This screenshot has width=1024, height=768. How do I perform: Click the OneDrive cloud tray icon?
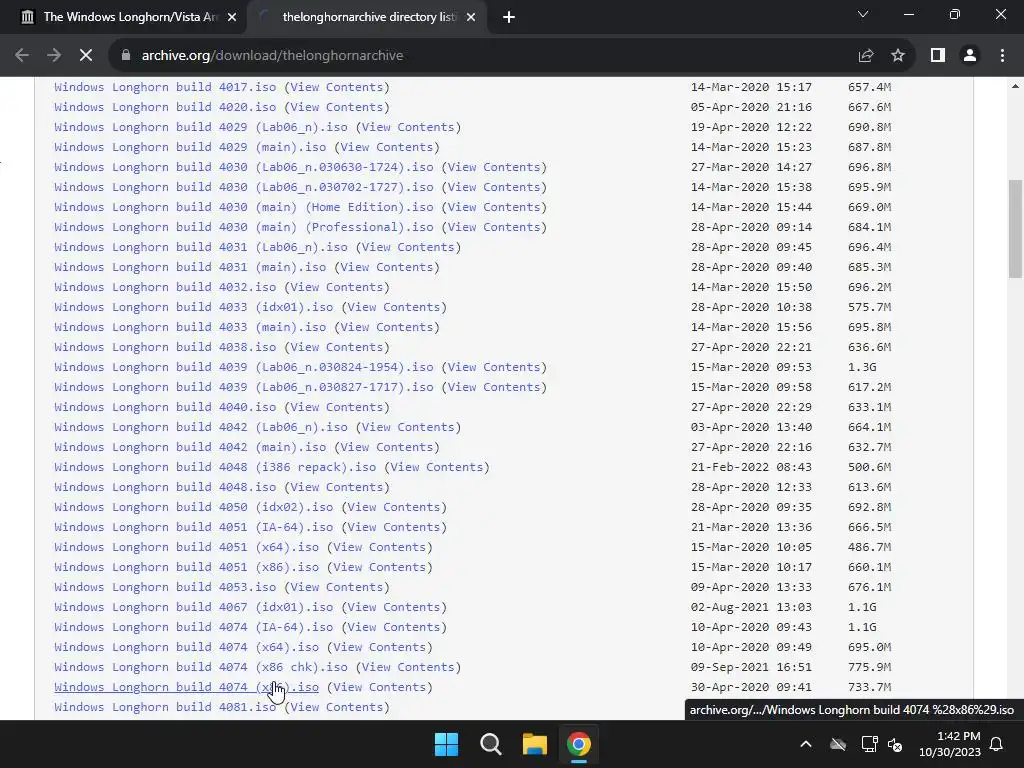838,744
